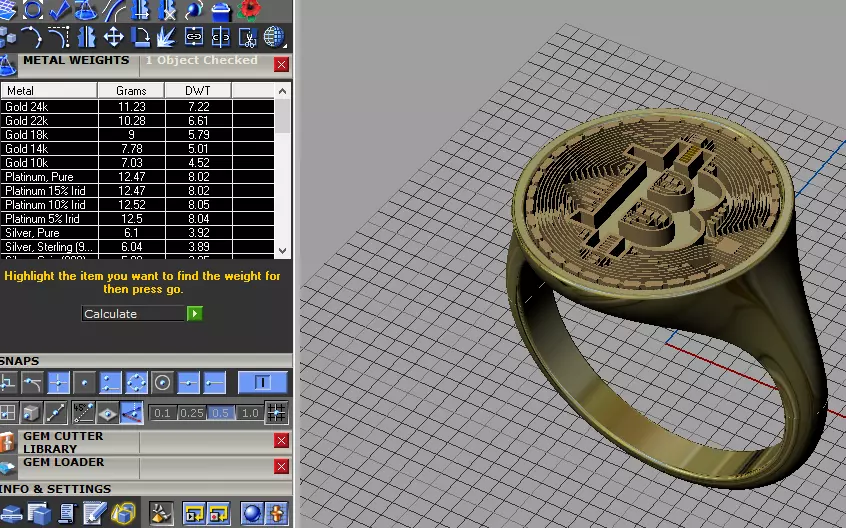
Task: Select the rotate 2D tool
Action: pyautogui.click(x=140, y=37)
